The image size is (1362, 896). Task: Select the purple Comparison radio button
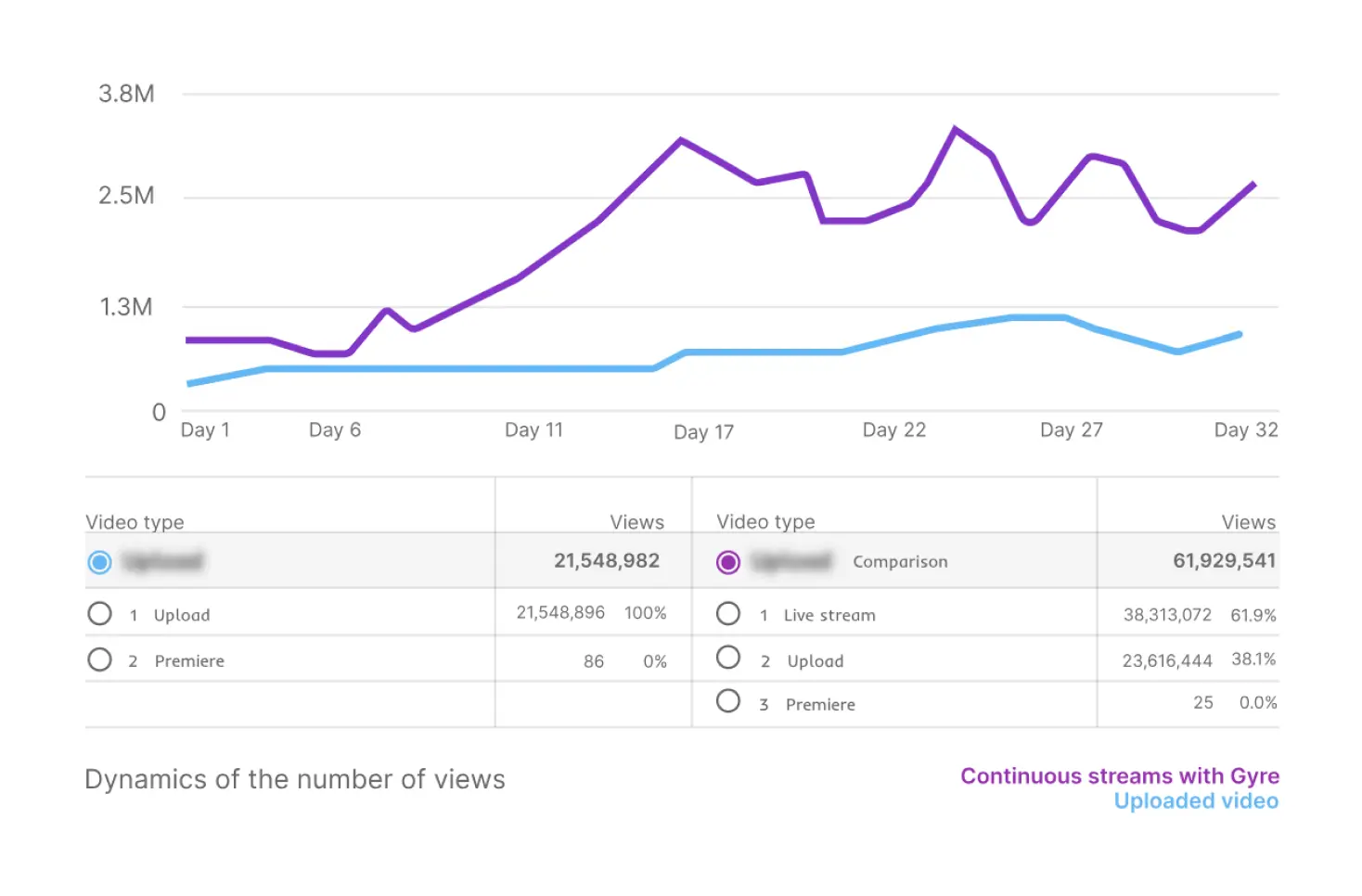pyautogui.click(x=728, y=562)
